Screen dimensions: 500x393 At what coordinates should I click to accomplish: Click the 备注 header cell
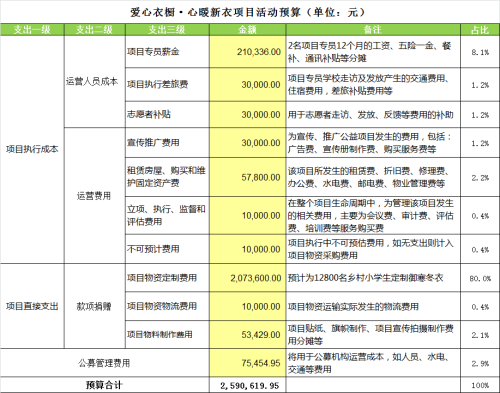[373, 30]
